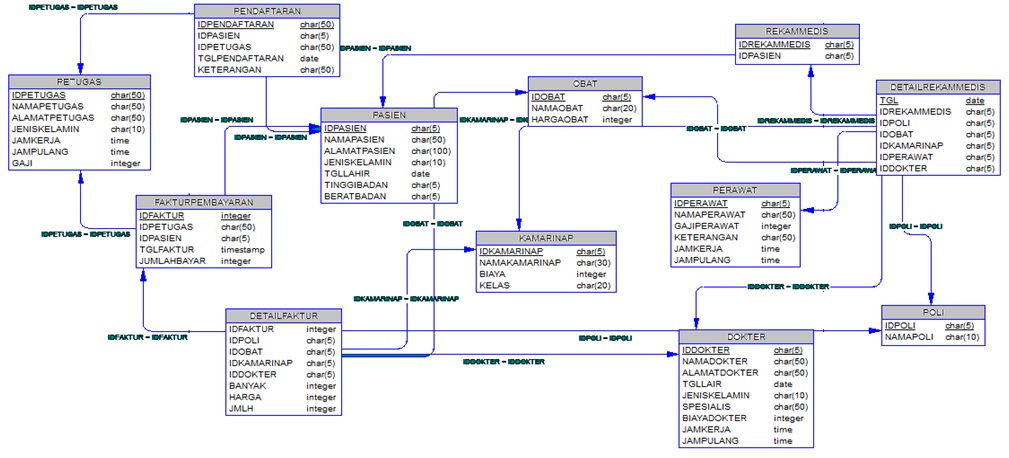
Task: Select the OBAT table header
Action: pyautogui.click(x=585, y=84)
